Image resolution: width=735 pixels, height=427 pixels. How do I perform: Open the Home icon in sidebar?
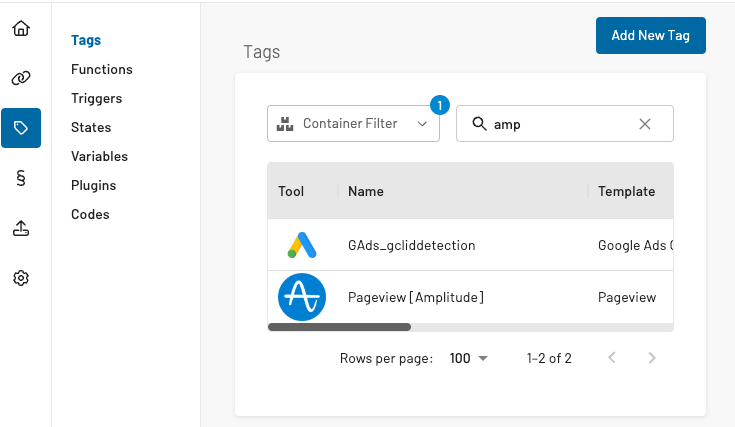(21, 27)
